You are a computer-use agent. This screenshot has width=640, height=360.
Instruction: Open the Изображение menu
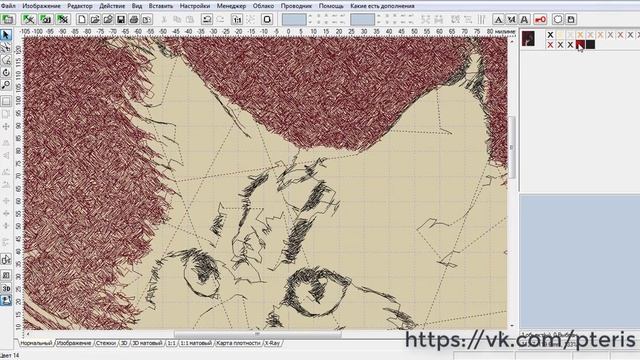pos(41,6)
